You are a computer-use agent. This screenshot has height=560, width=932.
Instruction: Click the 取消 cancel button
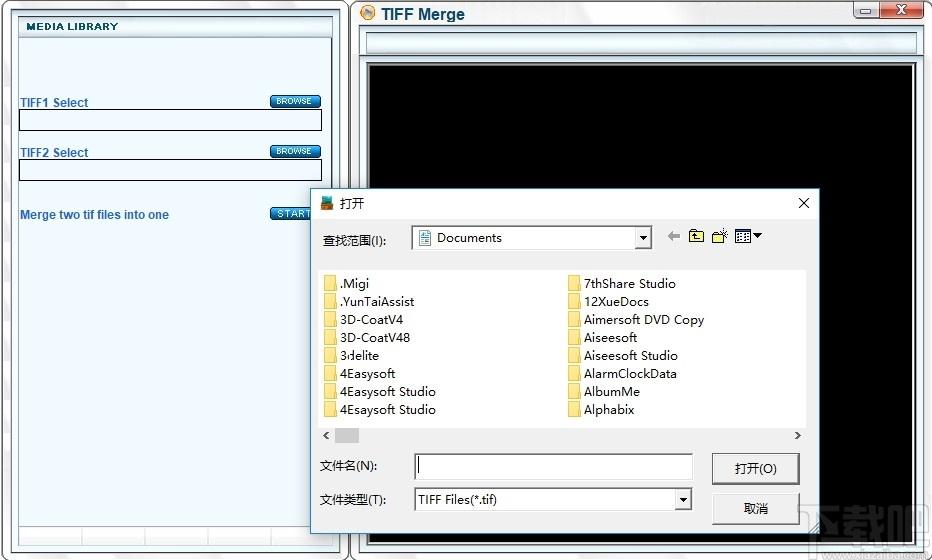click(755, 508)
